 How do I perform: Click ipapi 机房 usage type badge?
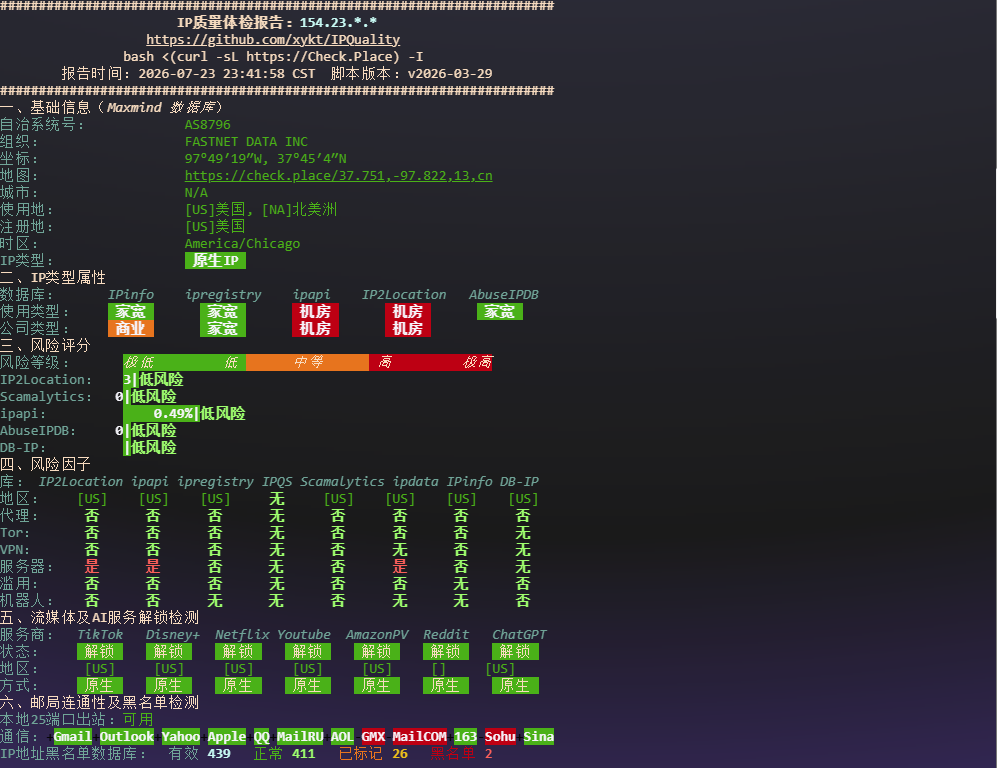[x=315, y=312]
